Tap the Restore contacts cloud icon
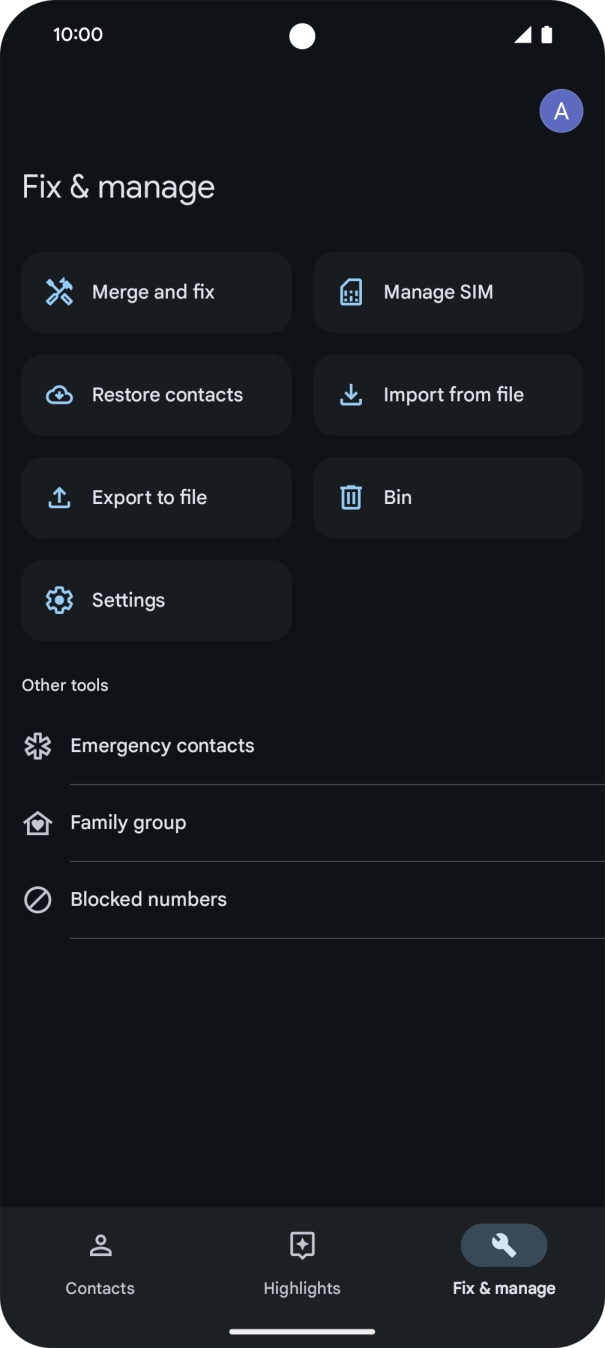This screenshot has height=1348, width=605. point(60,395)
